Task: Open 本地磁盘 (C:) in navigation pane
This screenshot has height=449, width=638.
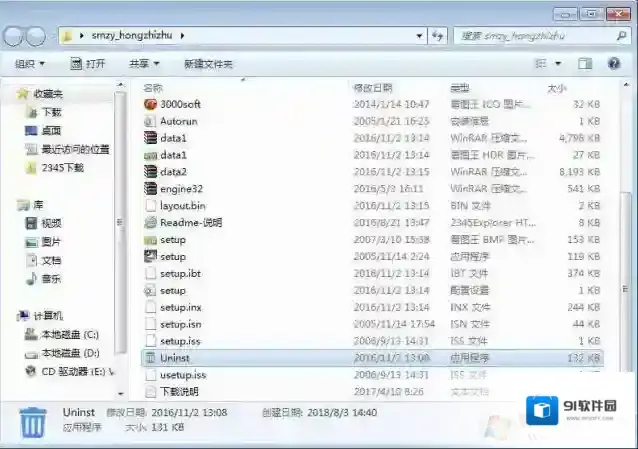Action: point(69,334)
